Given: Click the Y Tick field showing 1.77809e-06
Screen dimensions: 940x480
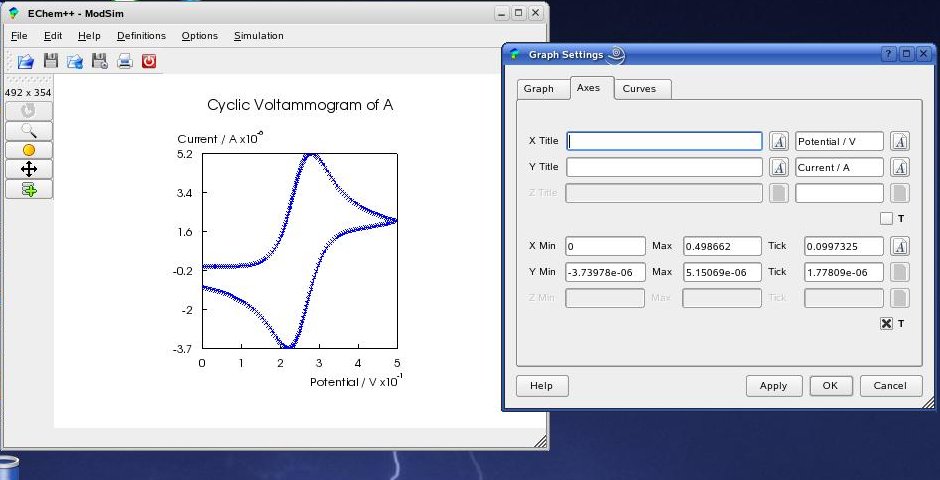Looking at the screenshot, I should (x=843, y=271).
